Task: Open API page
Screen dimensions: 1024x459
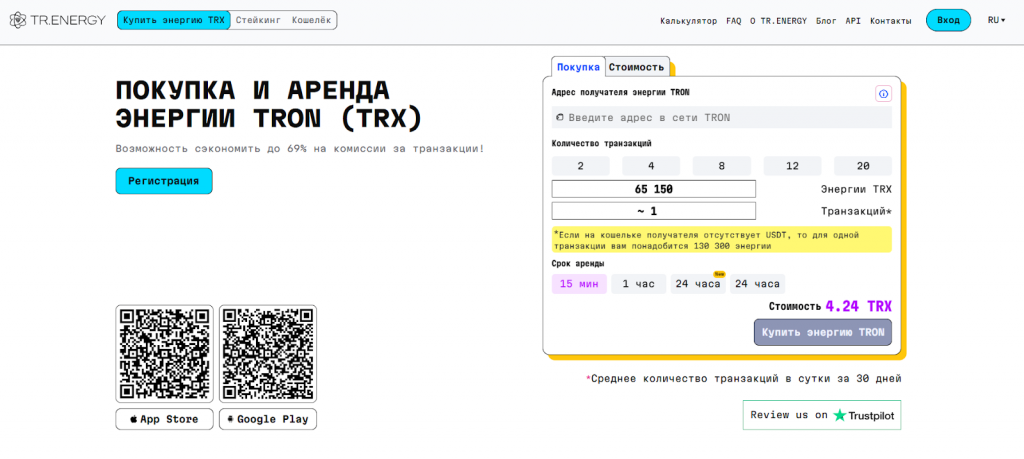Action: tap(853, 21)
